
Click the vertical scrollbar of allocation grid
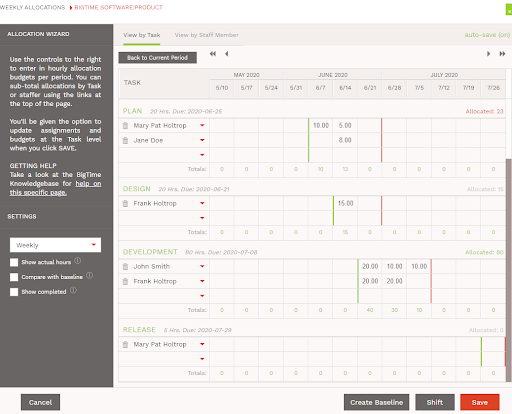(508, 270)
